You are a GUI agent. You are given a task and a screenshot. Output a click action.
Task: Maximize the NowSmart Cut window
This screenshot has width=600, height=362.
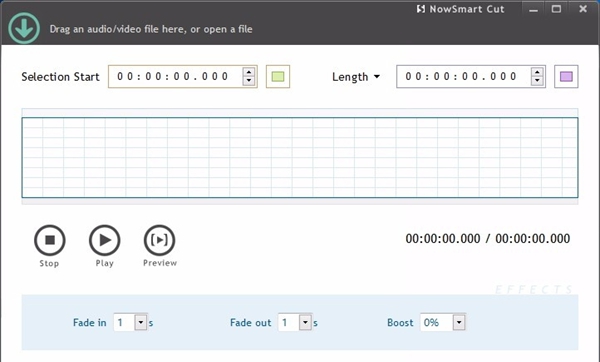556,9
